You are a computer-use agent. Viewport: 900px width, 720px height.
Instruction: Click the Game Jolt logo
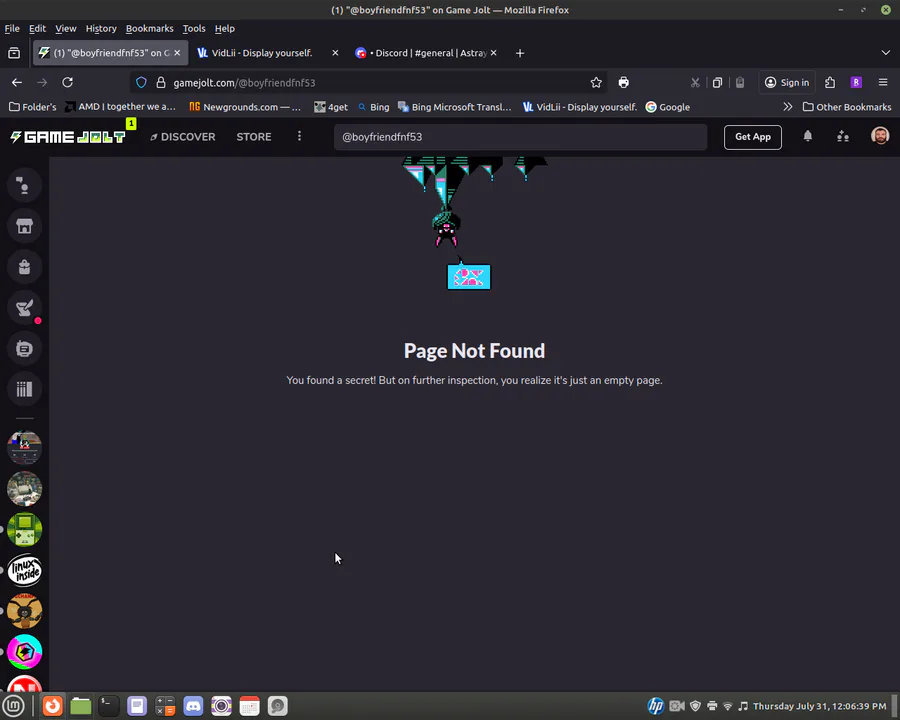pos(68,137)
